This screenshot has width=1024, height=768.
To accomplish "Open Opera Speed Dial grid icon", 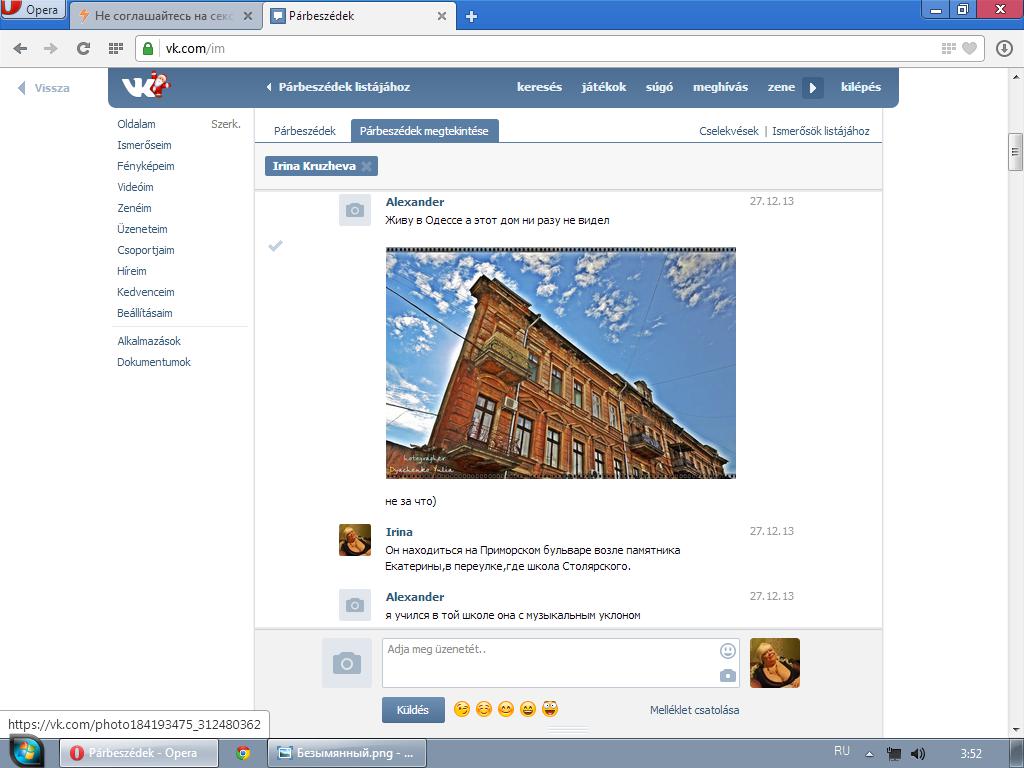I will (116, 48).
